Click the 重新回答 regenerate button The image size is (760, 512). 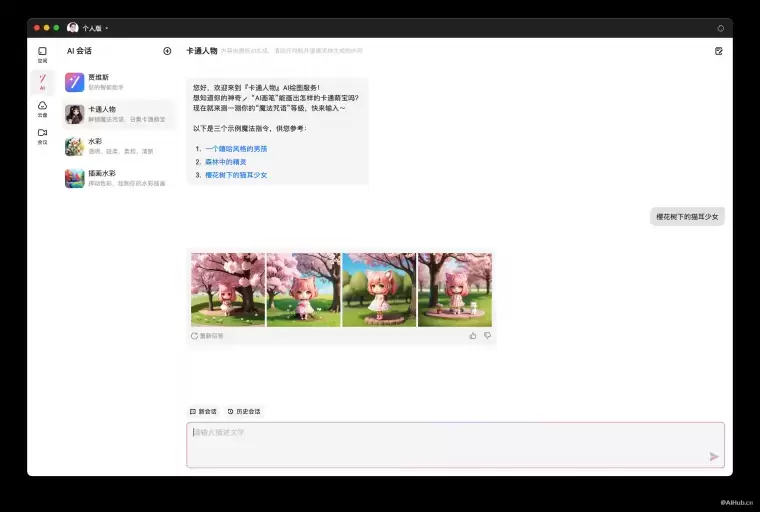tap(208, 336)
